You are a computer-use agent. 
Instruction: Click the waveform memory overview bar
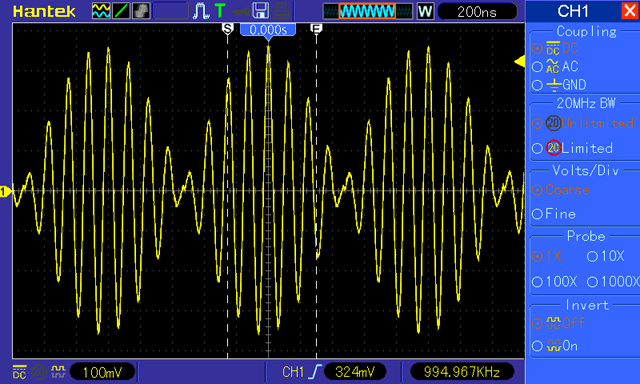click(x=368, y=11)
